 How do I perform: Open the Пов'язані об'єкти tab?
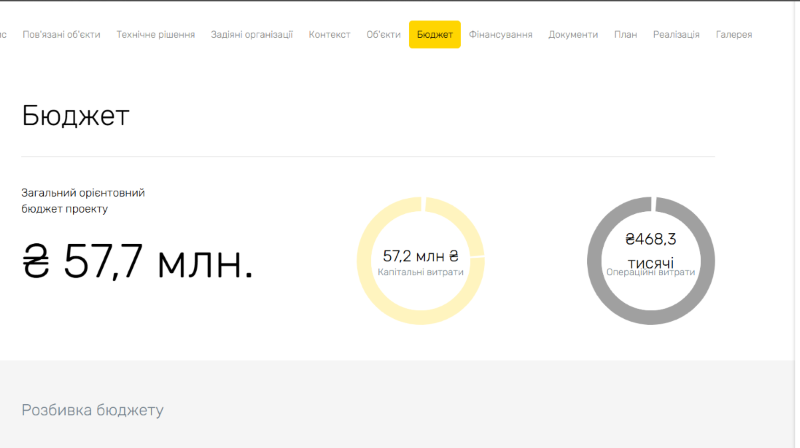(x=61, y=34)
